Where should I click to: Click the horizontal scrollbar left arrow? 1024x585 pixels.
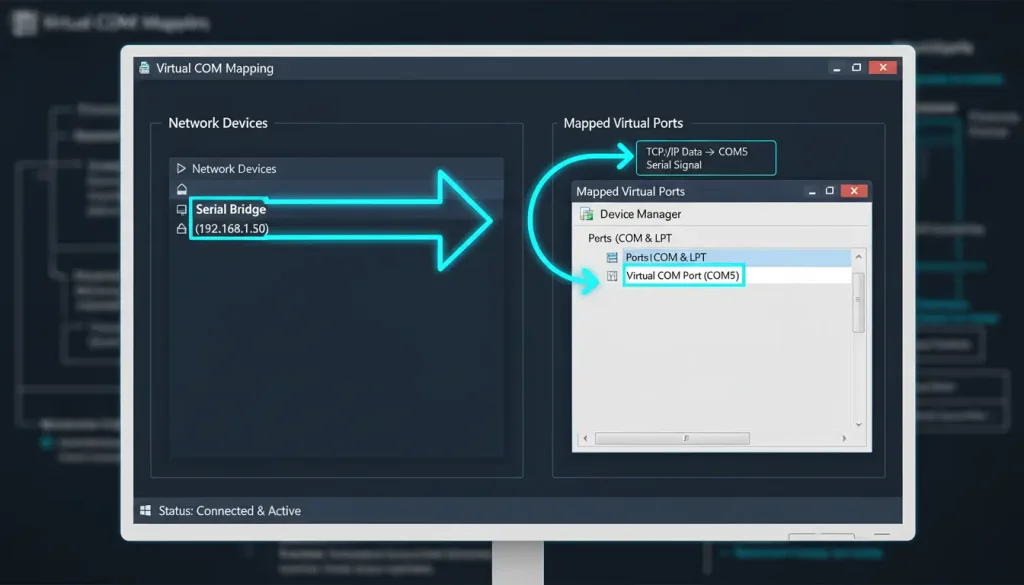click(x=584, y=438)
